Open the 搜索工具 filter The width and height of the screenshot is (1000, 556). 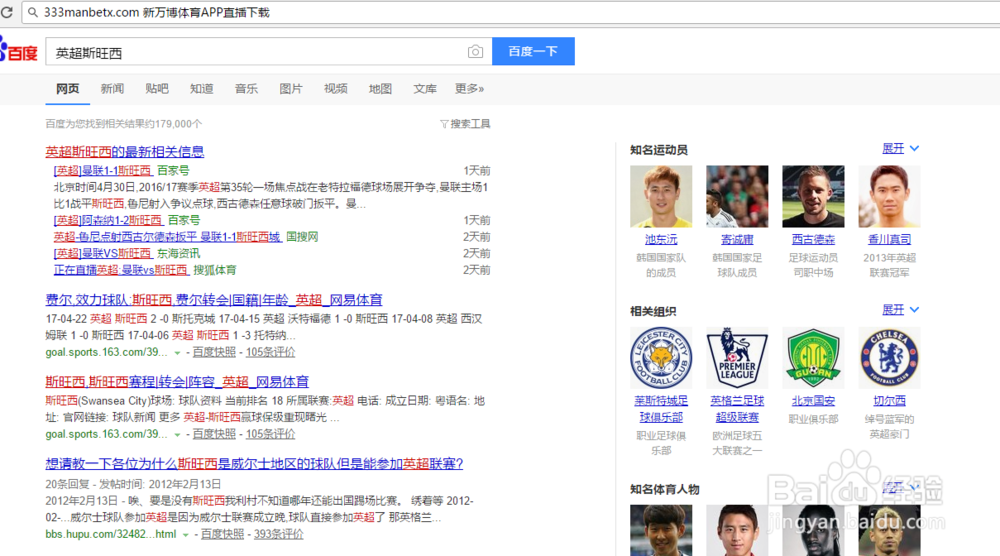(466, 124)
